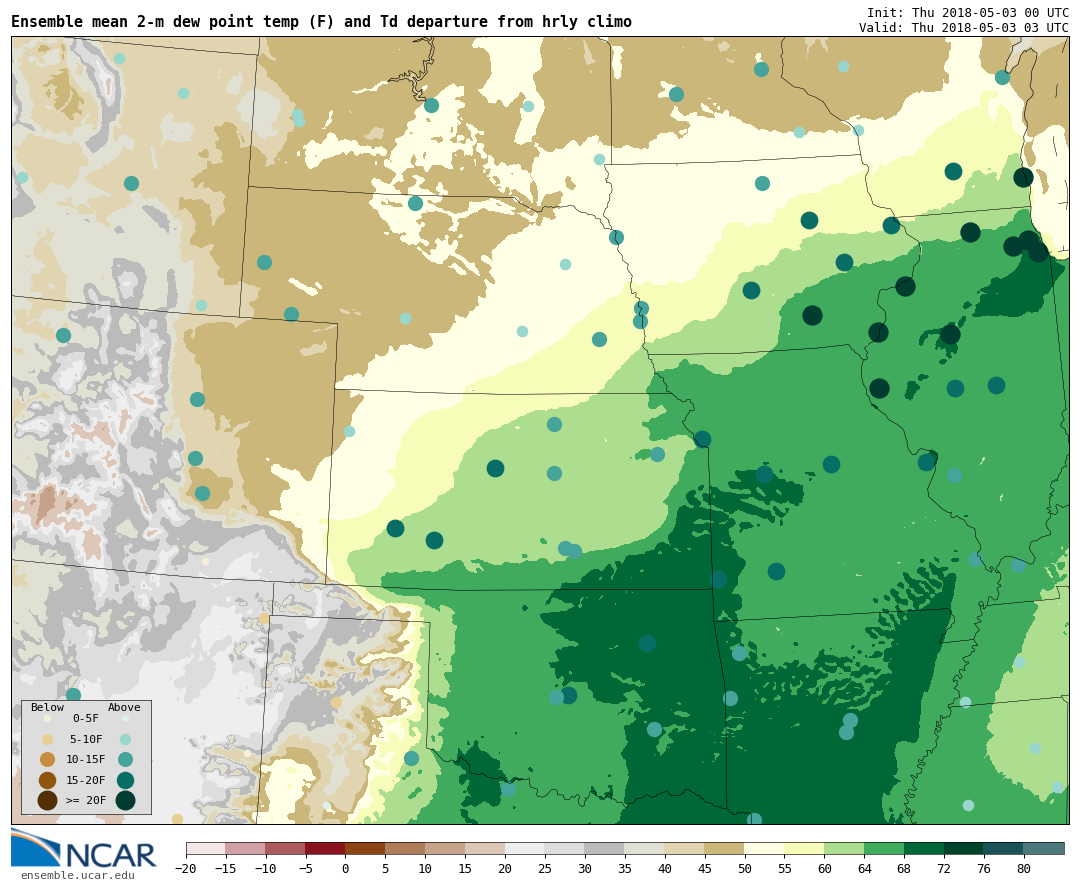Click the '50' colorbar tick label
Image resolution: width=1080 pixels, height=887 pixels.
(x=745, y=868)
